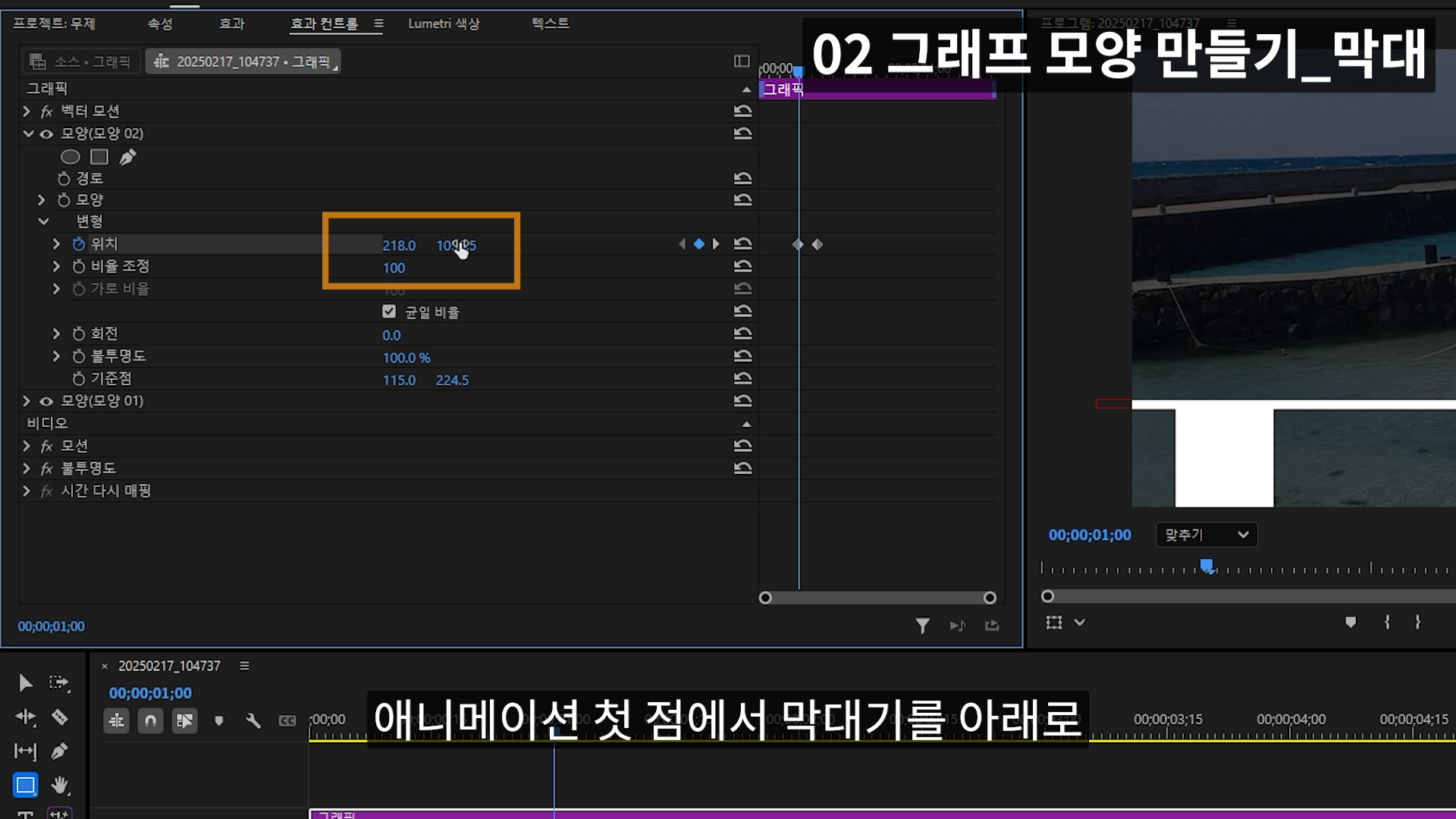Image resolution: width=1456 pixels, height=819 pixels.
Task: Toggle the 위치 stopwatch animation
Action: point(79,244)
